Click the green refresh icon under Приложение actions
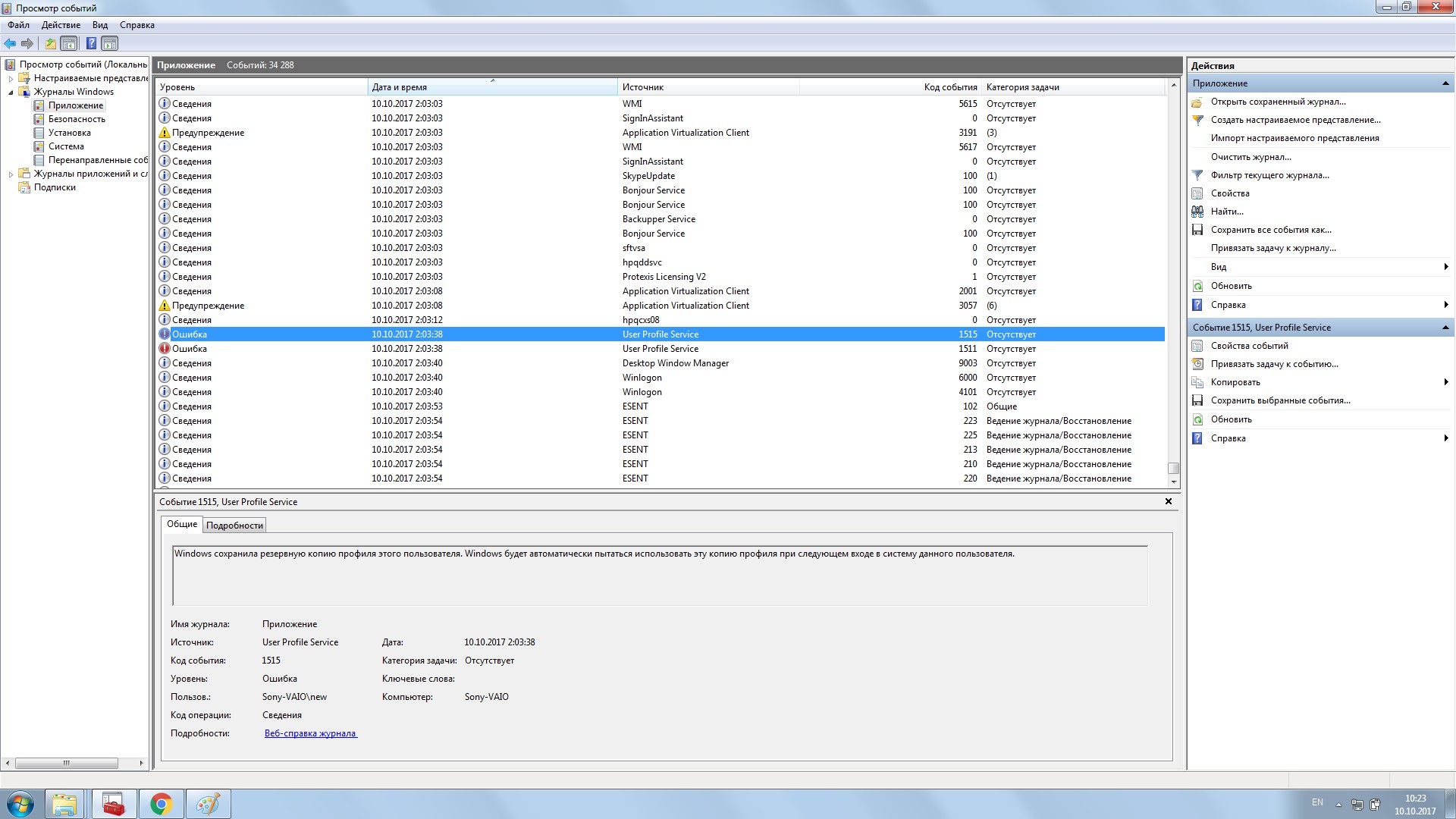 click(x=1197, y=286)
